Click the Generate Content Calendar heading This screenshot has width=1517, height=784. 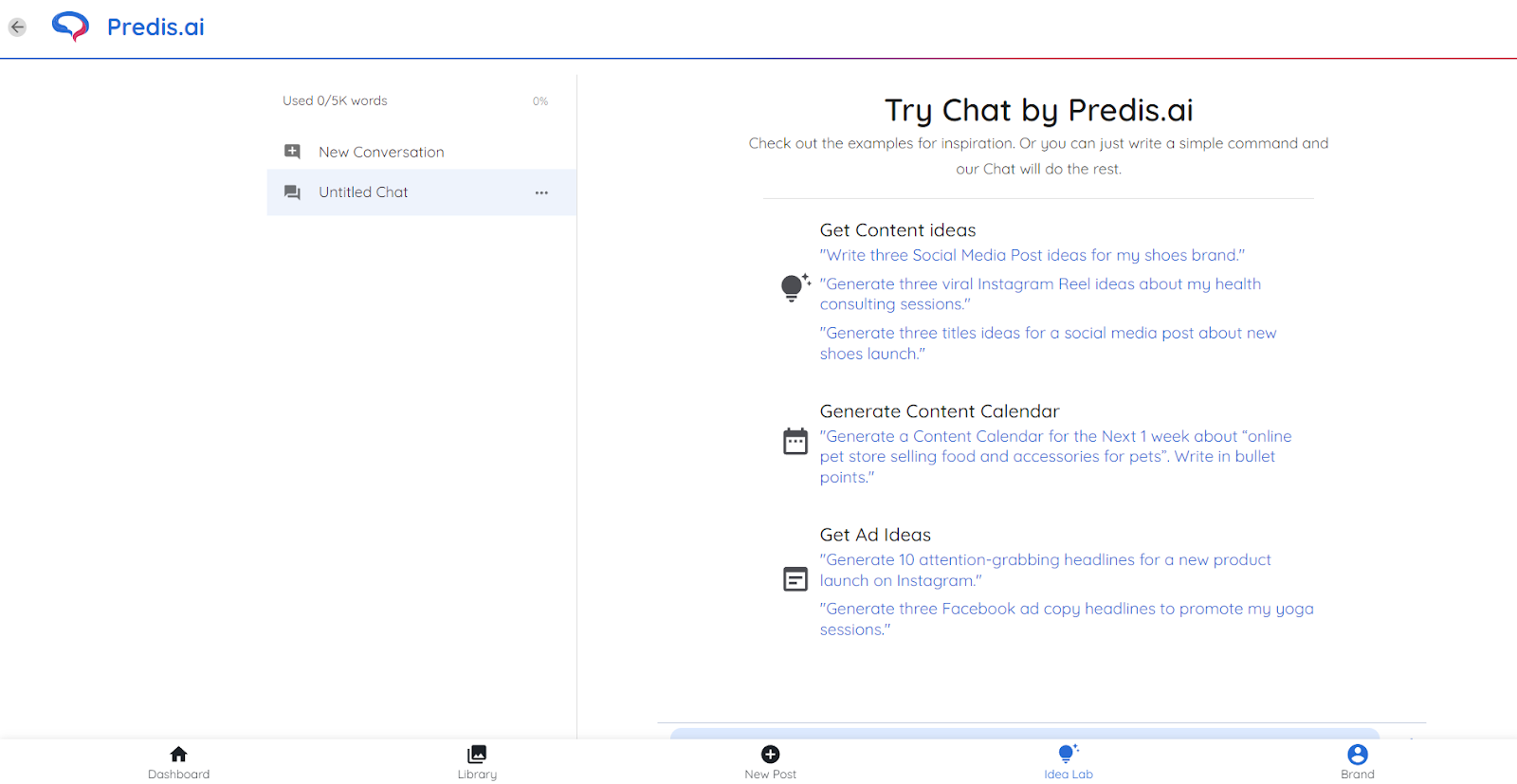tap(940, 411)
